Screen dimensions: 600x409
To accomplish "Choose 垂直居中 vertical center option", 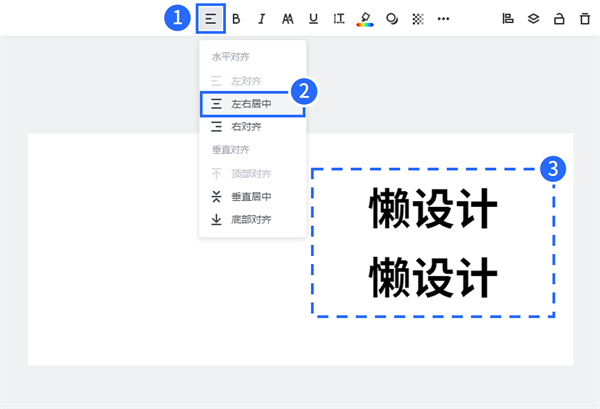I will pyautogui.click(x=251, y=196).
